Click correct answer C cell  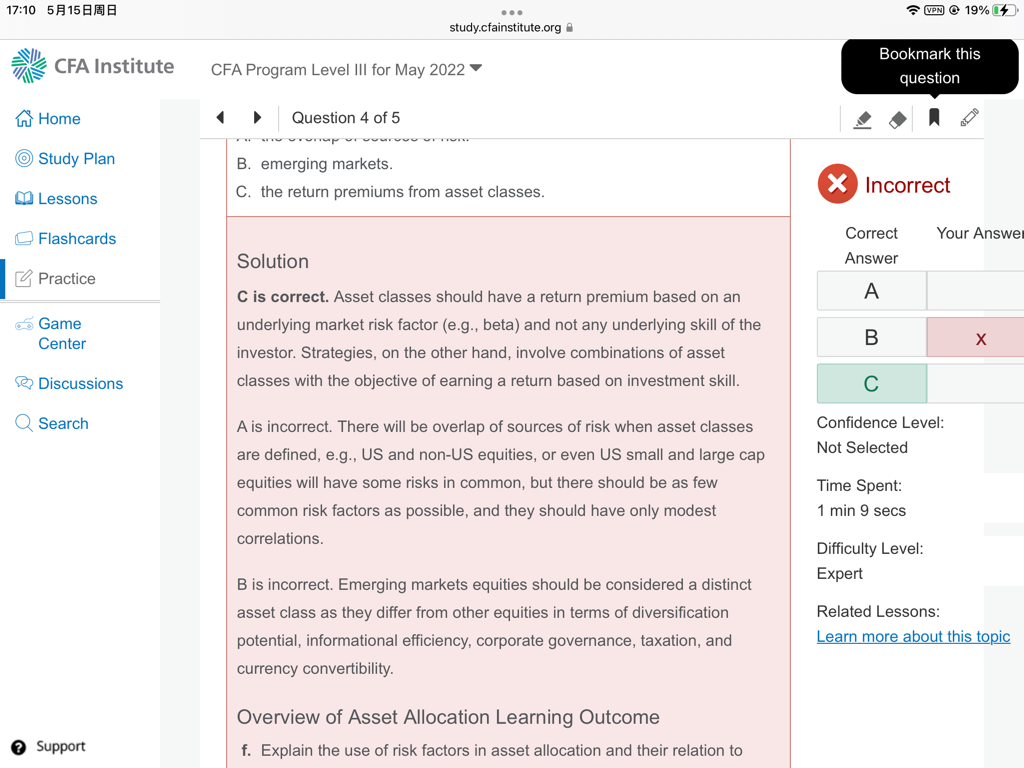871,384
